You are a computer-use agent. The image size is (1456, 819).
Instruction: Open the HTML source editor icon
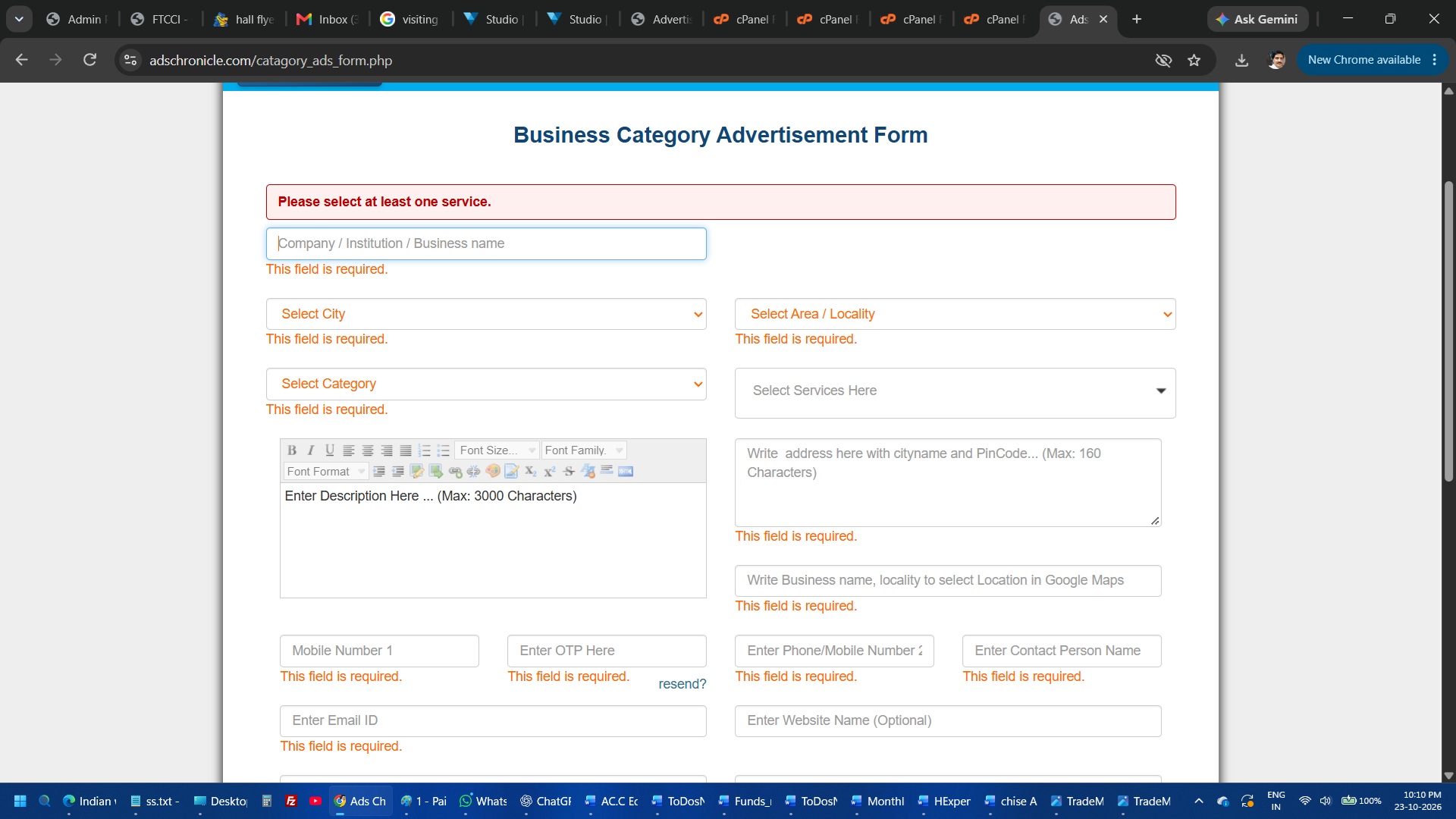pos(626,472)
